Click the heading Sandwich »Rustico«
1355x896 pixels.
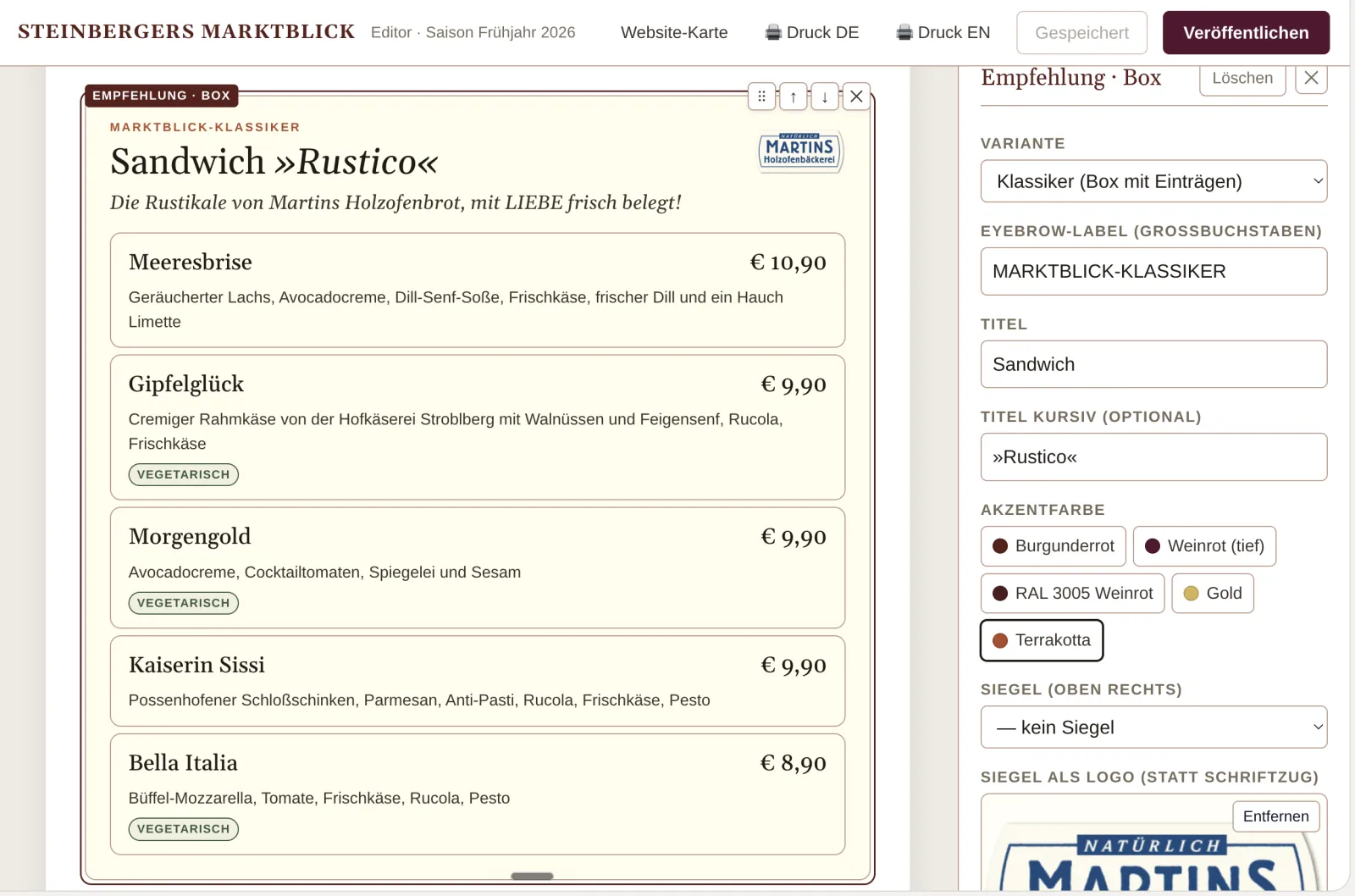tap(274, 162)
